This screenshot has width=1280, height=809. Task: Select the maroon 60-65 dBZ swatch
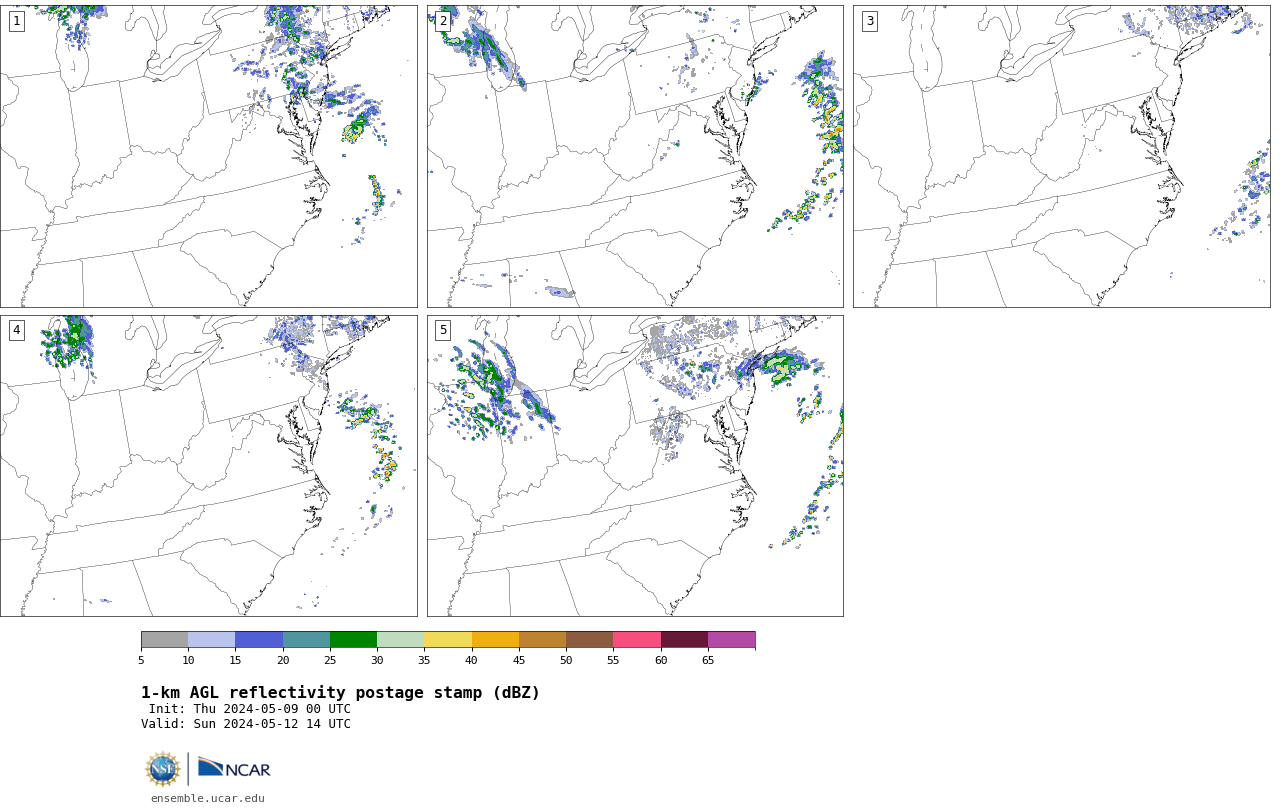click(x=684, y=640)
